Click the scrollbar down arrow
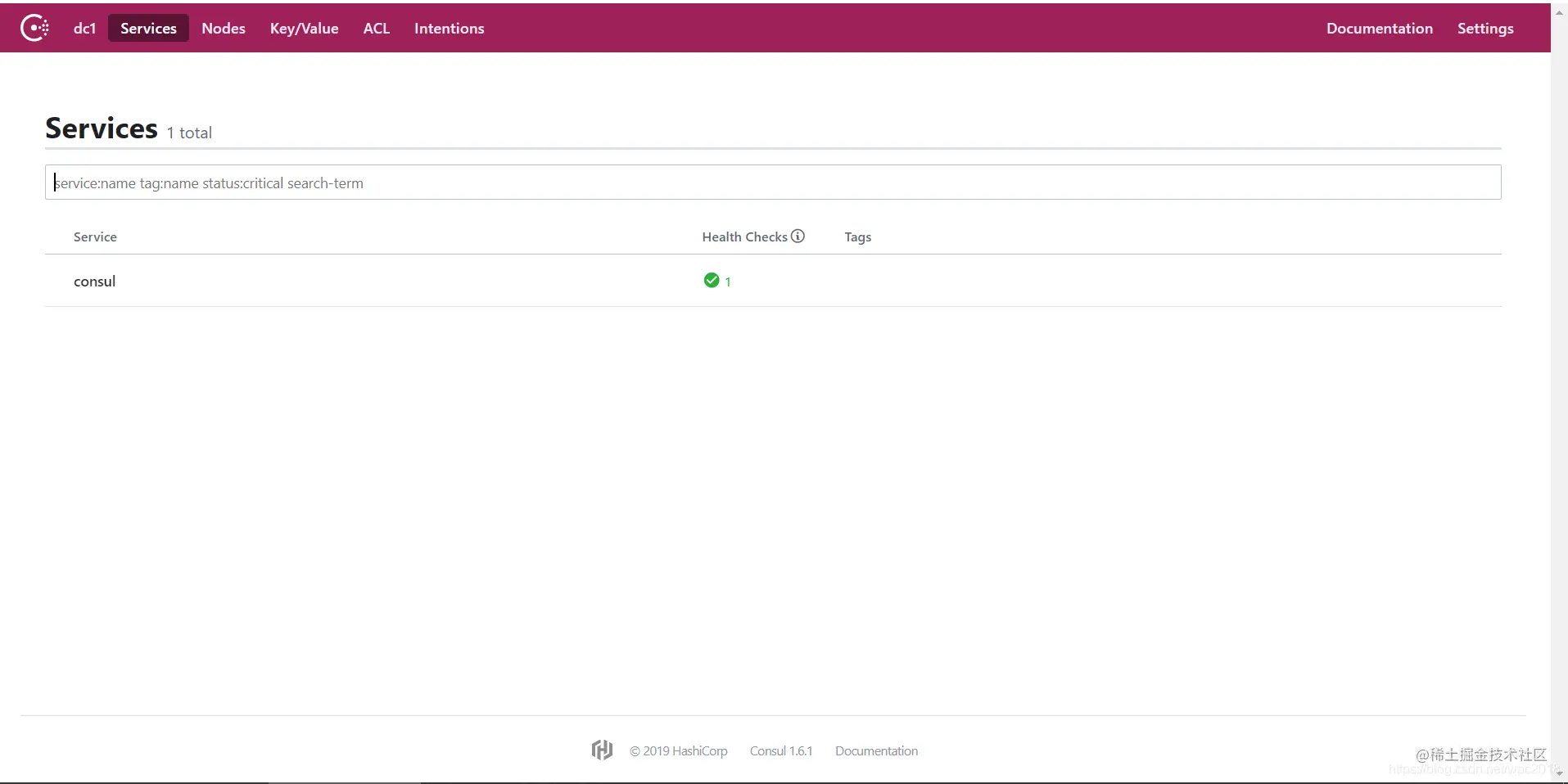1568x784 pixels. [1560, 773]
